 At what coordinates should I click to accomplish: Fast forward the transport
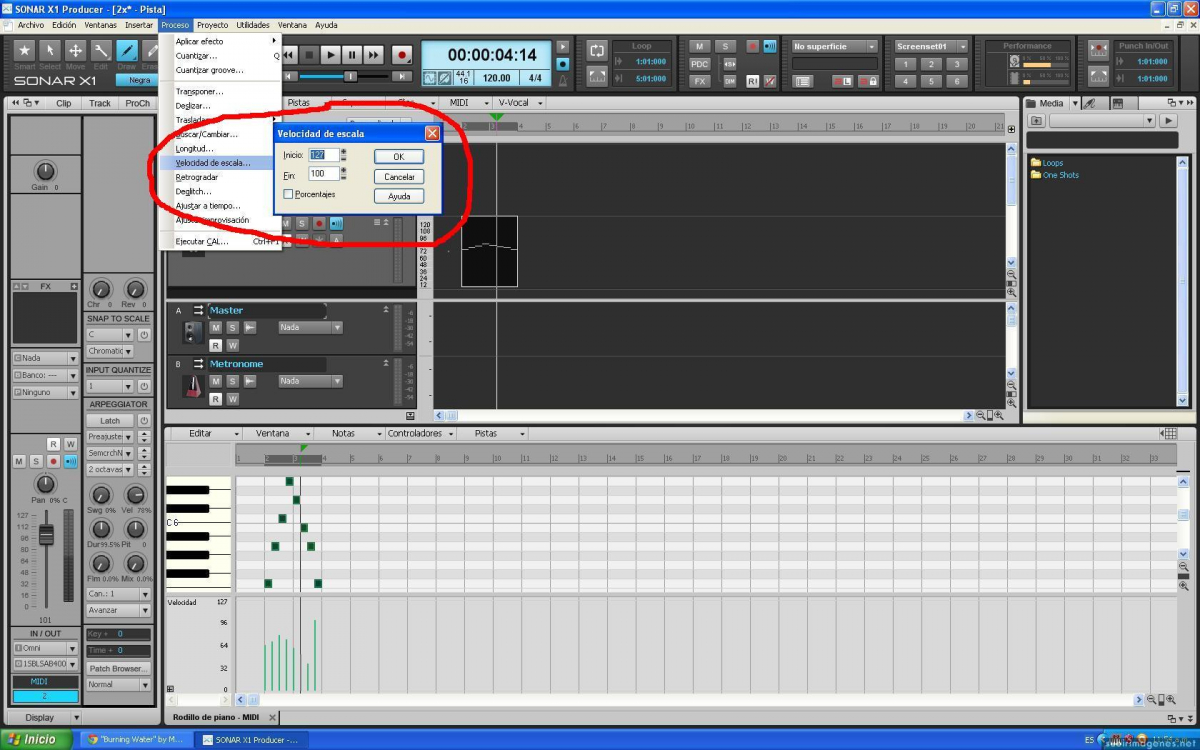pyautogui.click(x=374, y=55)
